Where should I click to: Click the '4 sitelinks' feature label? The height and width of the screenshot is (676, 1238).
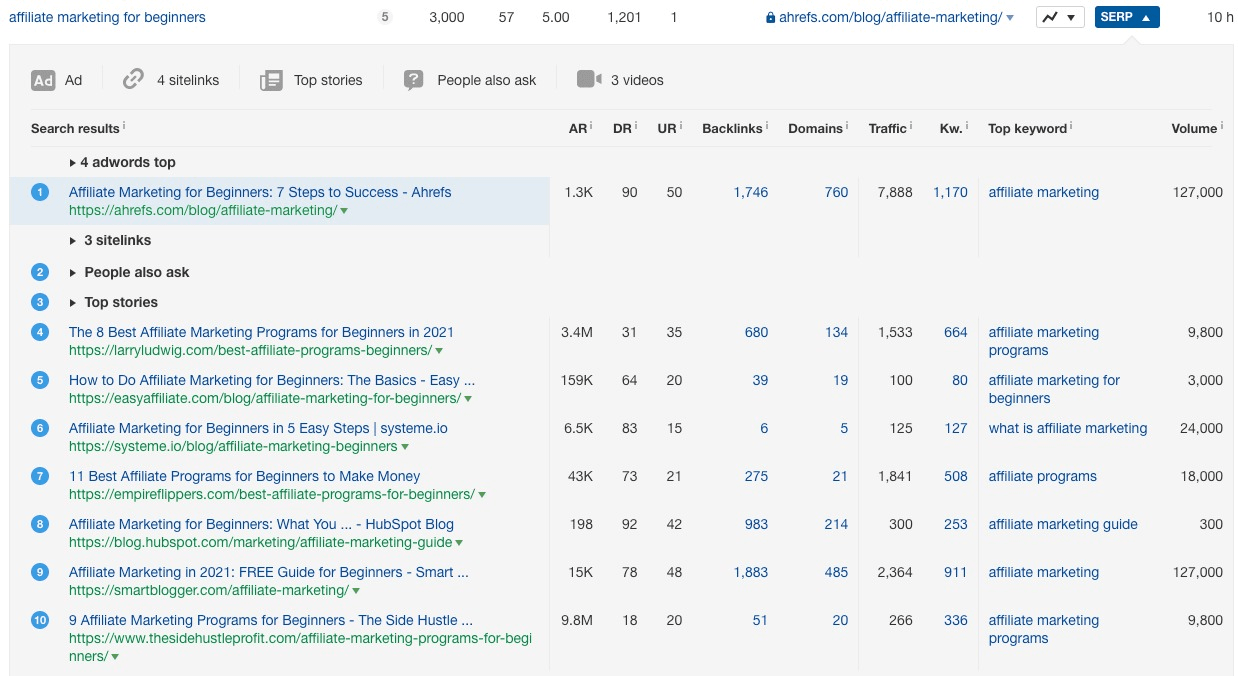[188, 80]
